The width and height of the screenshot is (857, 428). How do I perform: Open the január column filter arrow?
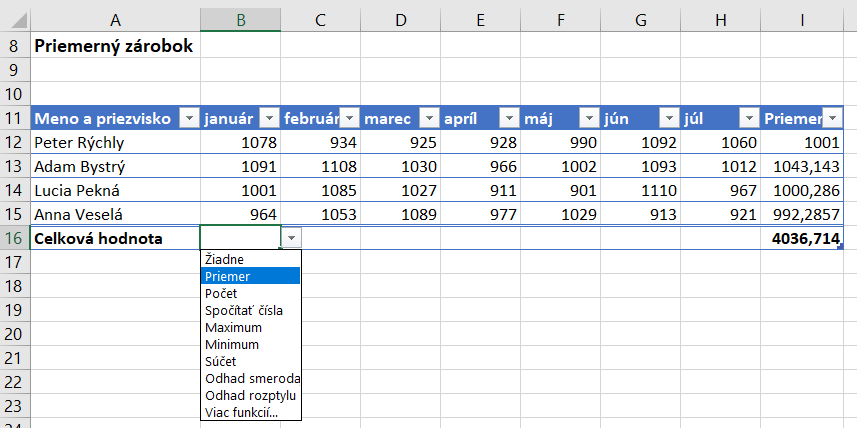pyautogui.click(x=268, y=118)
